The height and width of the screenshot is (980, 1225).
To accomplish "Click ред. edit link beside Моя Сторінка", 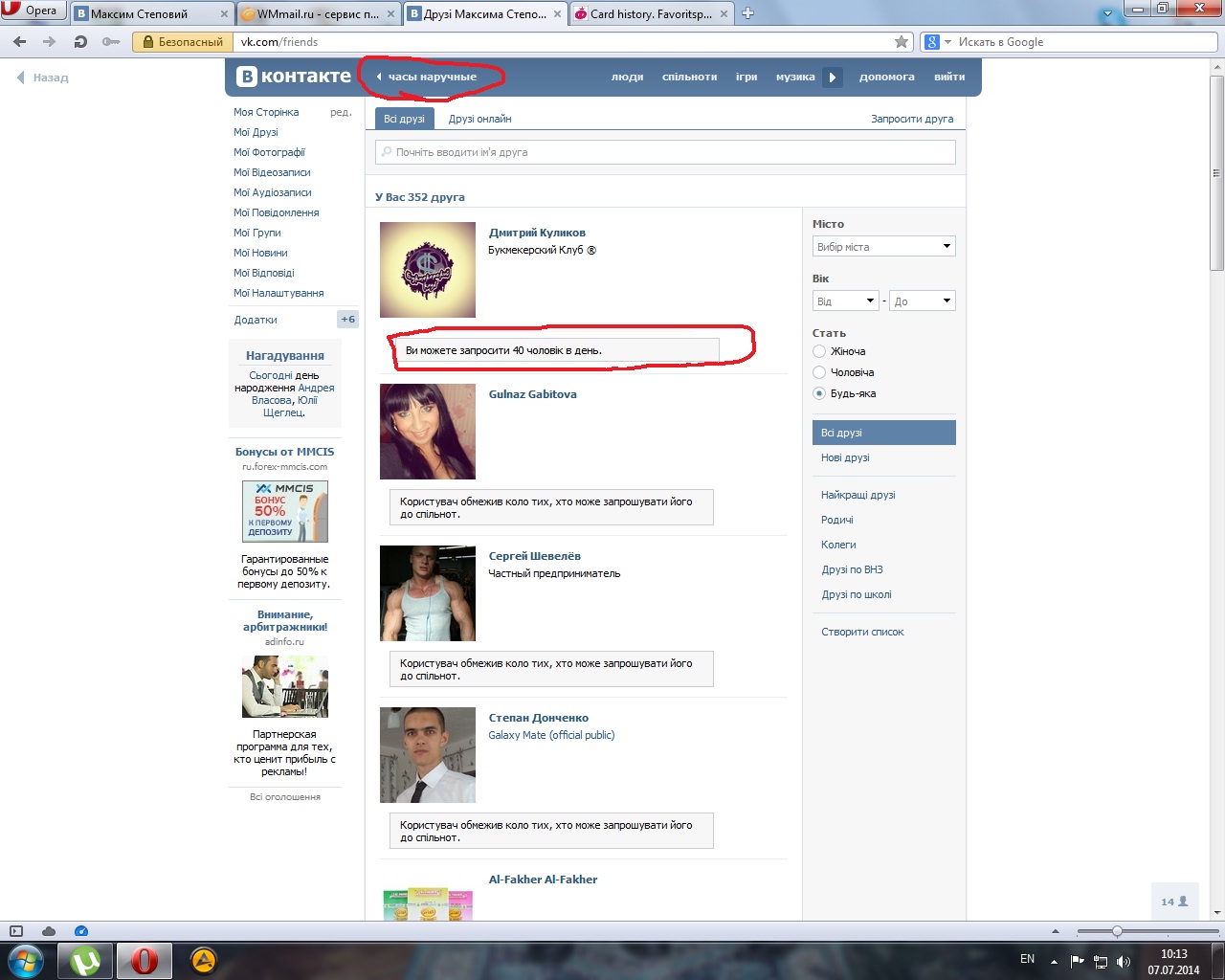I will [x=341, y=112].
